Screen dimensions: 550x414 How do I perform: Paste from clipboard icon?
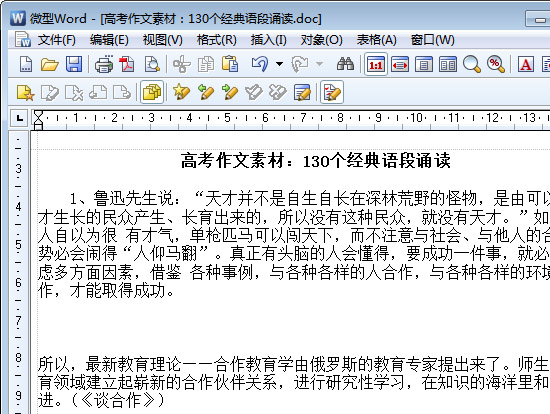click(x=230, y=64)
